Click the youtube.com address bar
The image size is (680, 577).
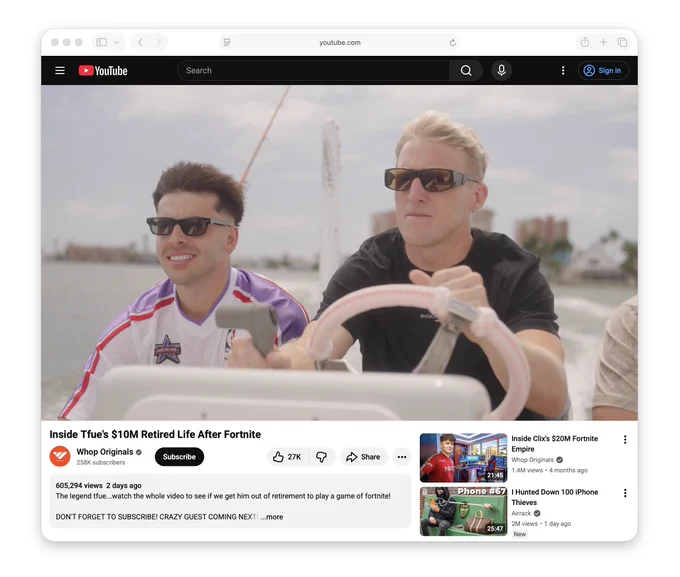pos(340,42)
